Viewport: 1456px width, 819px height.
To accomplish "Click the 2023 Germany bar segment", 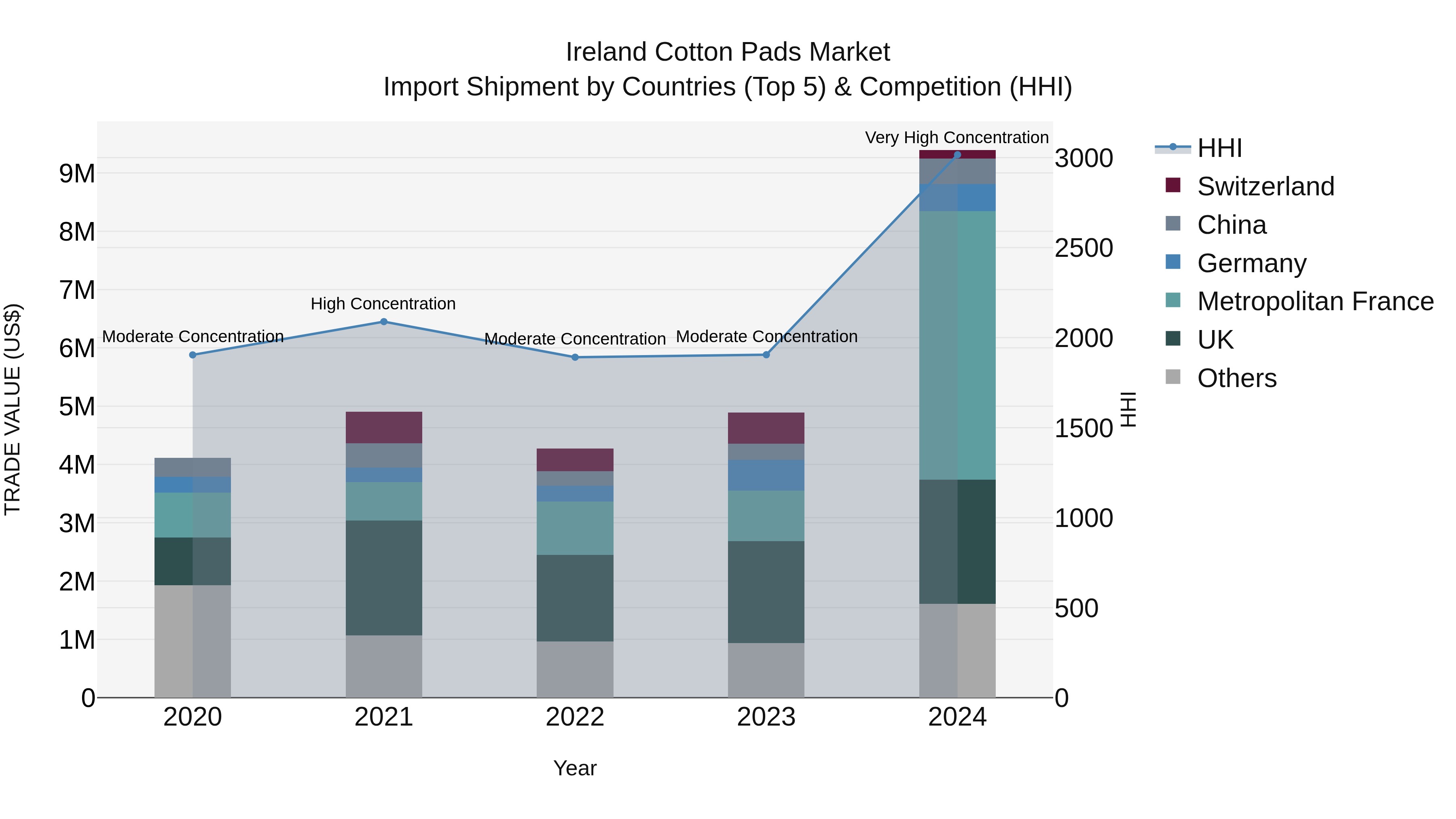I will (766, 475).
